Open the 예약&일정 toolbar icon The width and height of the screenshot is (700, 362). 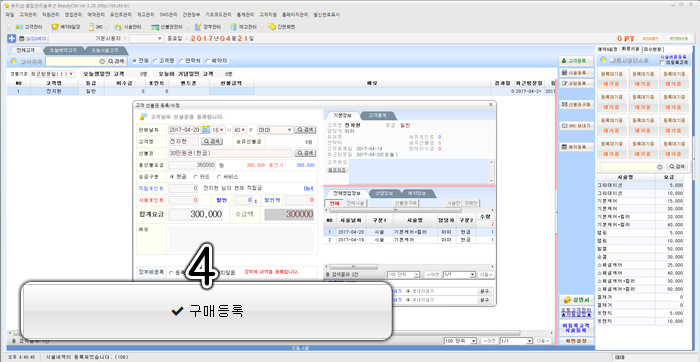[x=66, y=27]
